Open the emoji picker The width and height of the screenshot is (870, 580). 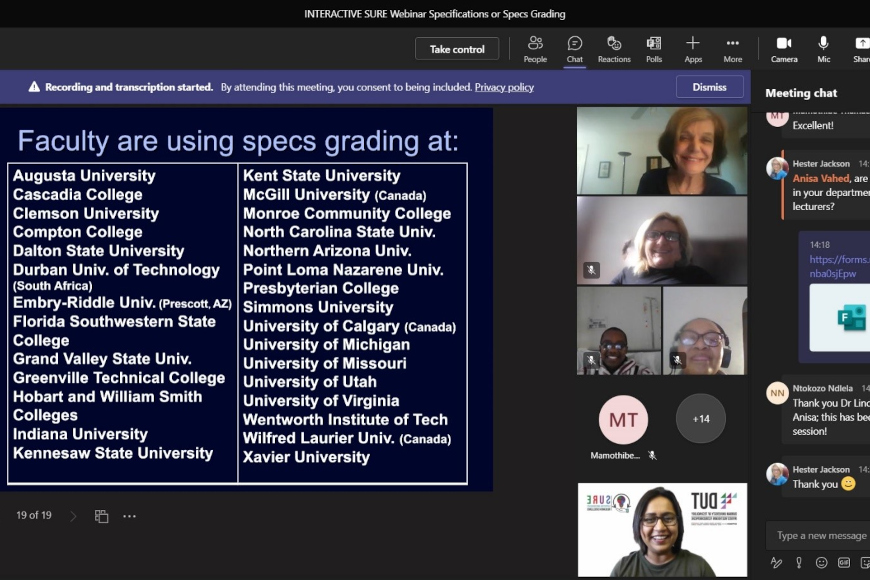[821, 563]
